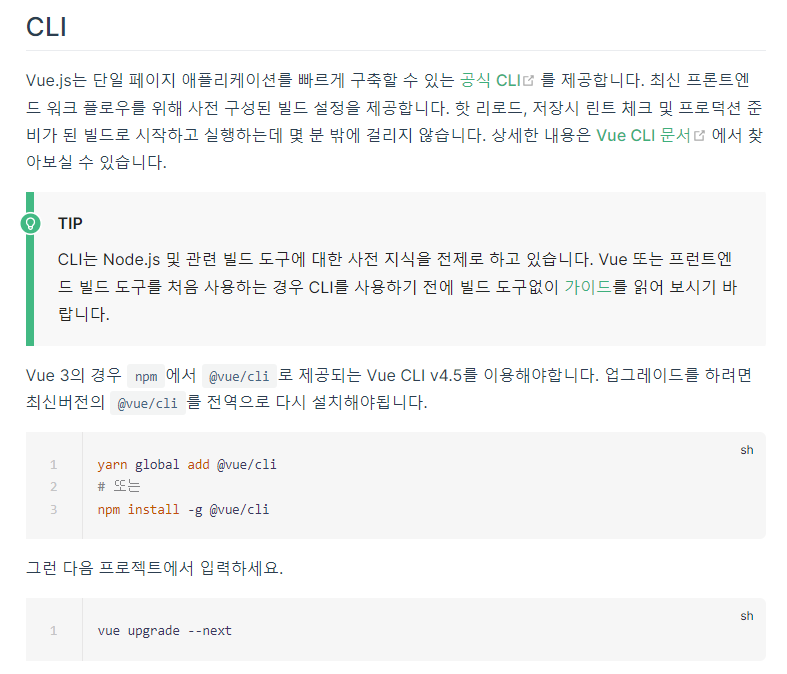Screen dimensions: 787x674
Task: Open the 공식 CLI link
Action: (490, 80)
